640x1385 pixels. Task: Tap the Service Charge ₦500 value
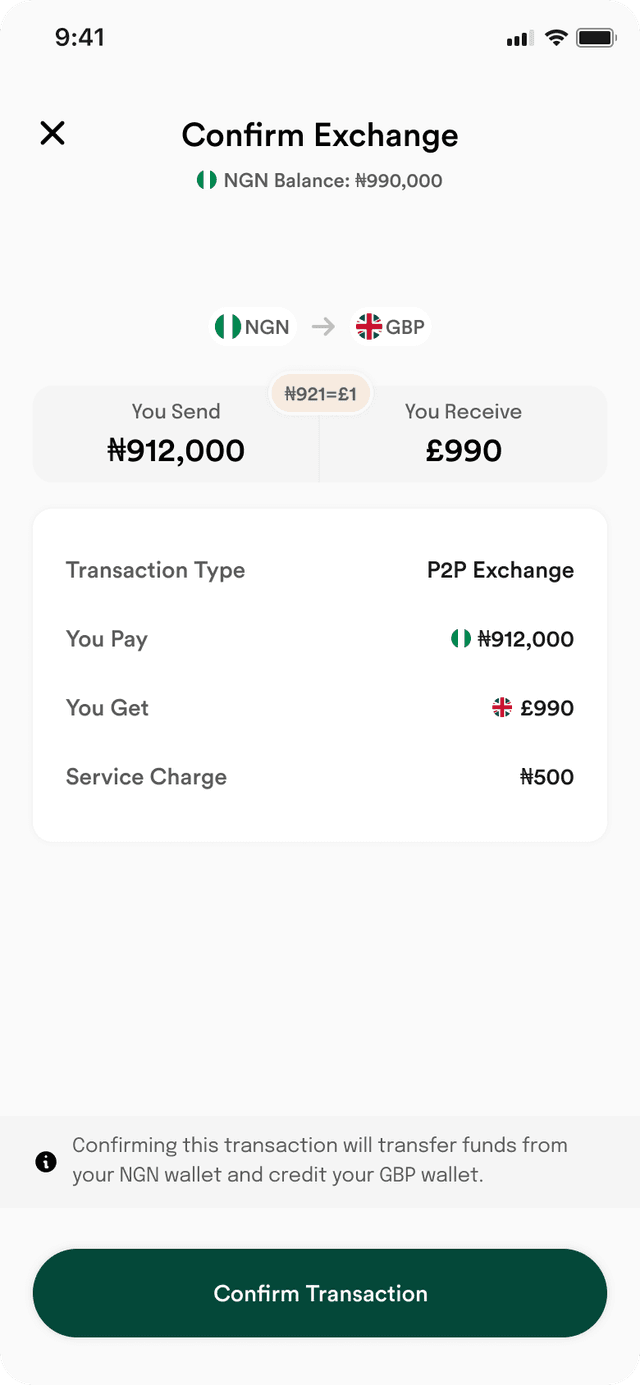(547, 777)
